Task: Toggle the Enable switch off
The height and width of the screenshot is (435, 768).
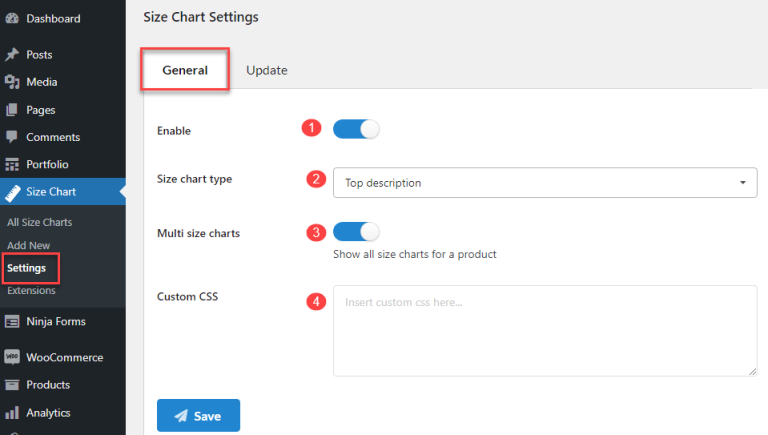Action: 356,129
